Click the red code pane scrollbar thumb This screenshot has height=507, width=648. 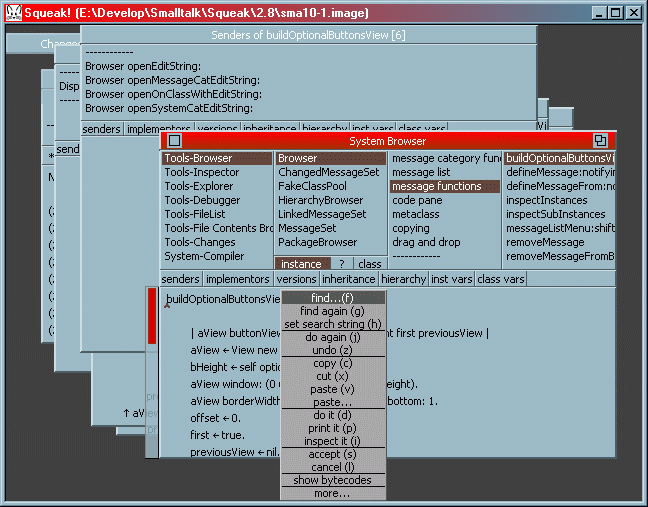[152, 316]
